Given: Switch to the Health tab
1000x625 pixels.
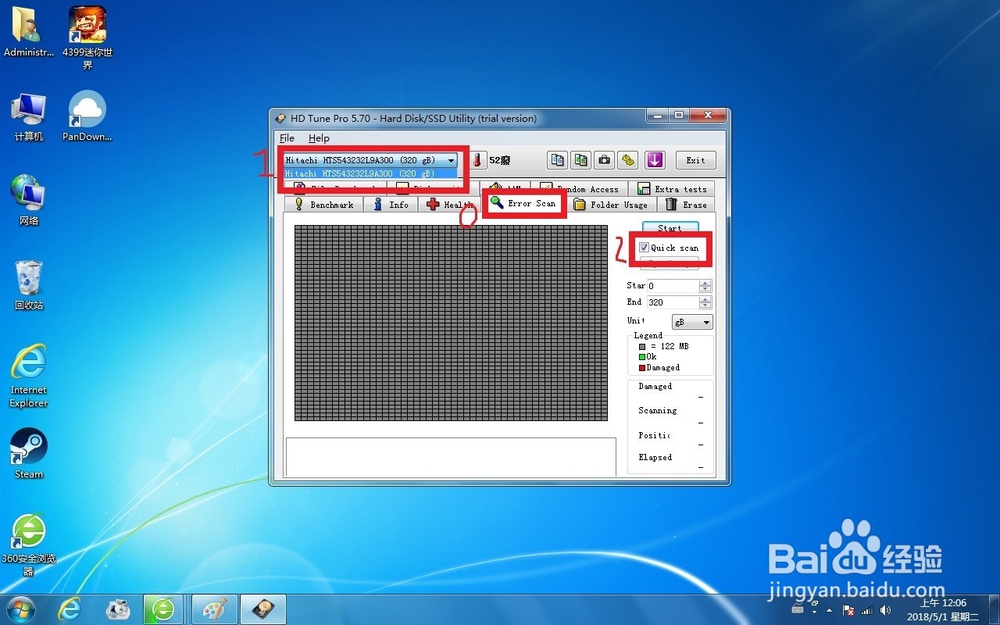Looking at the screenshot, I should [x=449, y=205].
